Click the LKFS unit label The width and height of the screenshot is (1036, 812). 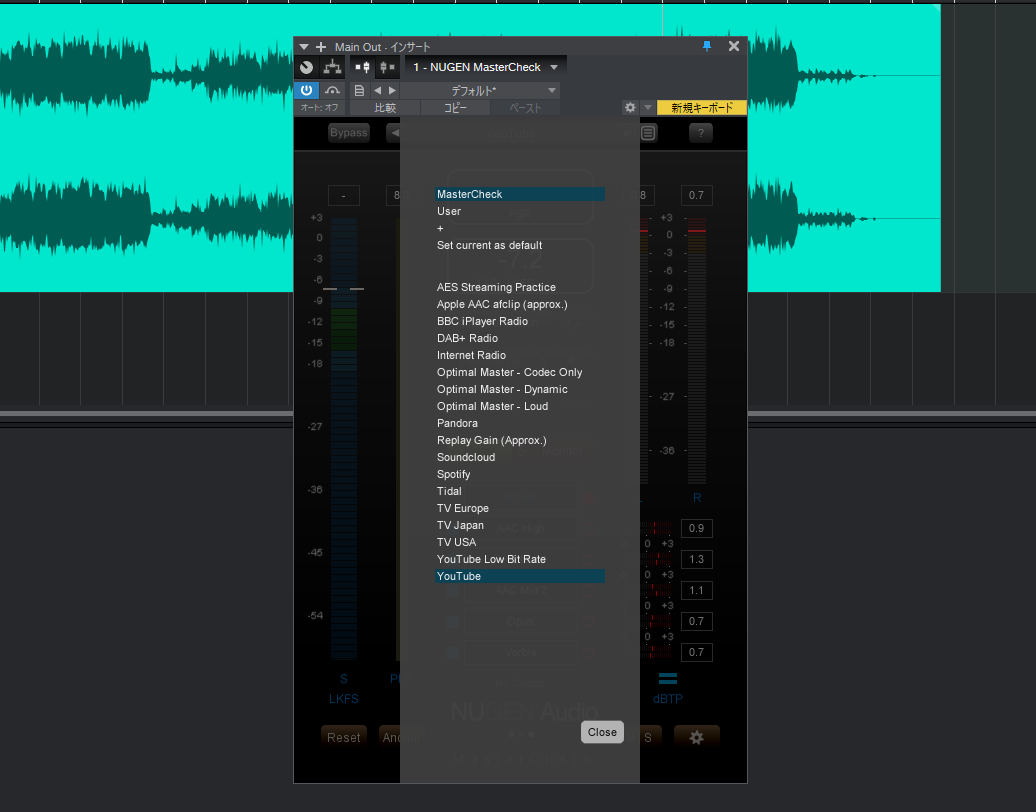click(x=344, y=699)
